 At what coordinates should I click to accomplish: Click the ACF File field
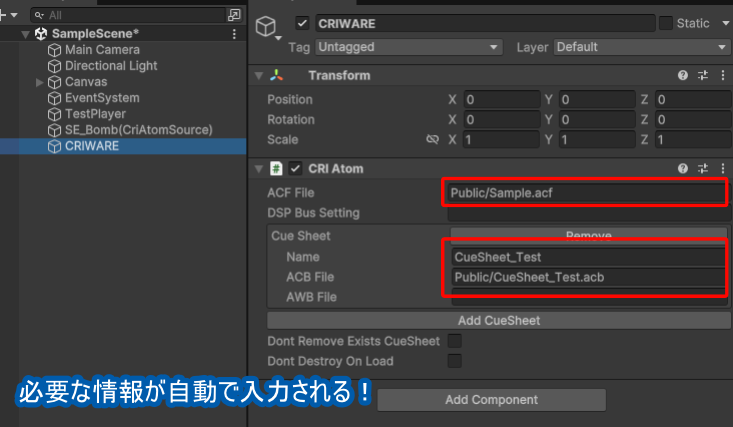(x=587, y=193)
